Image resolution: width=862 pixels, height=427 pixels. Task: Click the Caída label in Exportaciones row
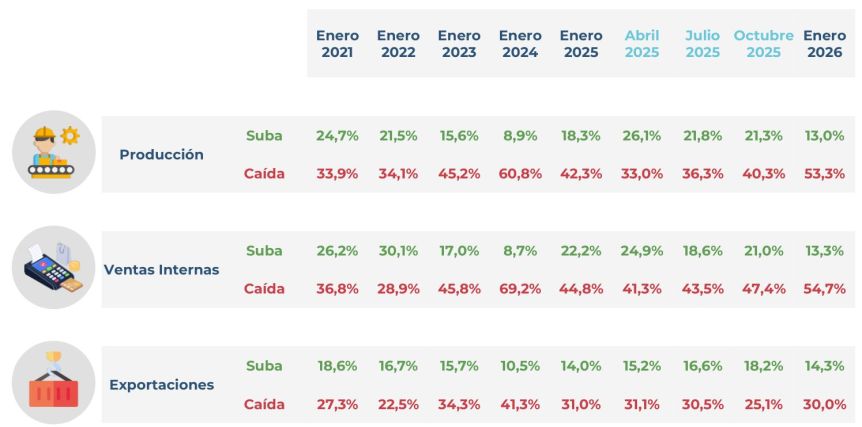[x=264, y=404]
